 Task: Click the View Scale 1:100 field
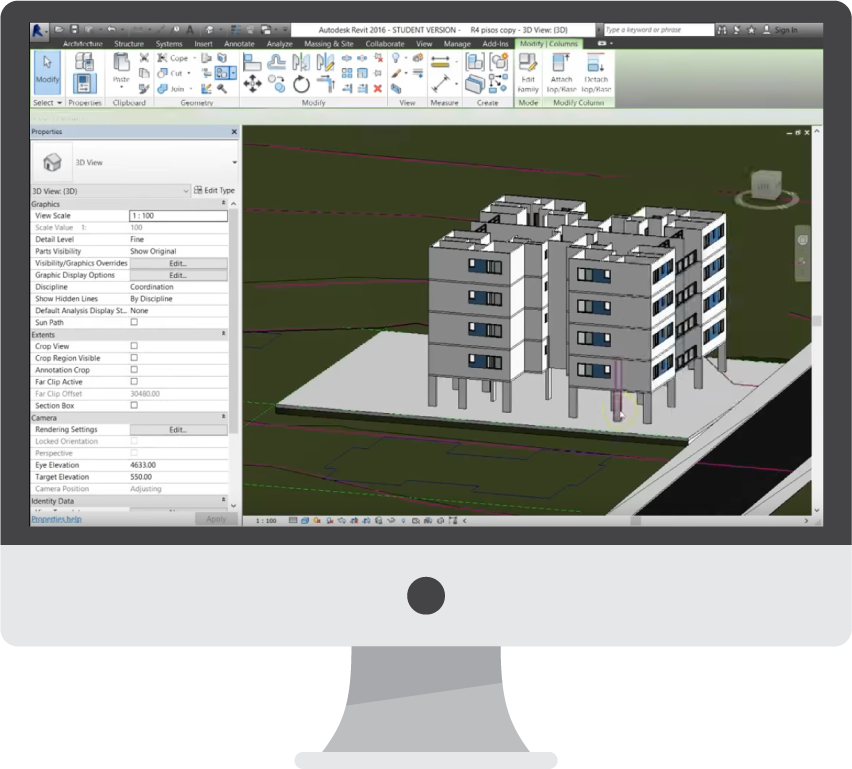(x=178, y=216)
